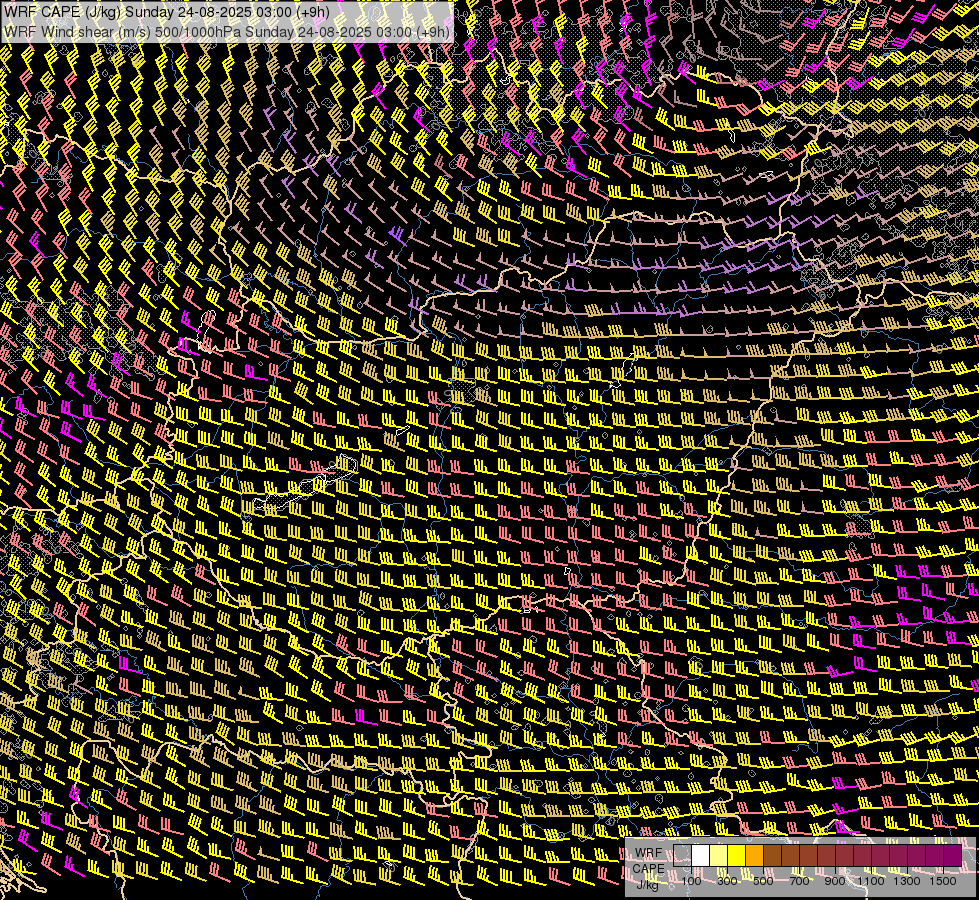Click the 1500 legend value

pyautogui.click(x=943, y=881)
